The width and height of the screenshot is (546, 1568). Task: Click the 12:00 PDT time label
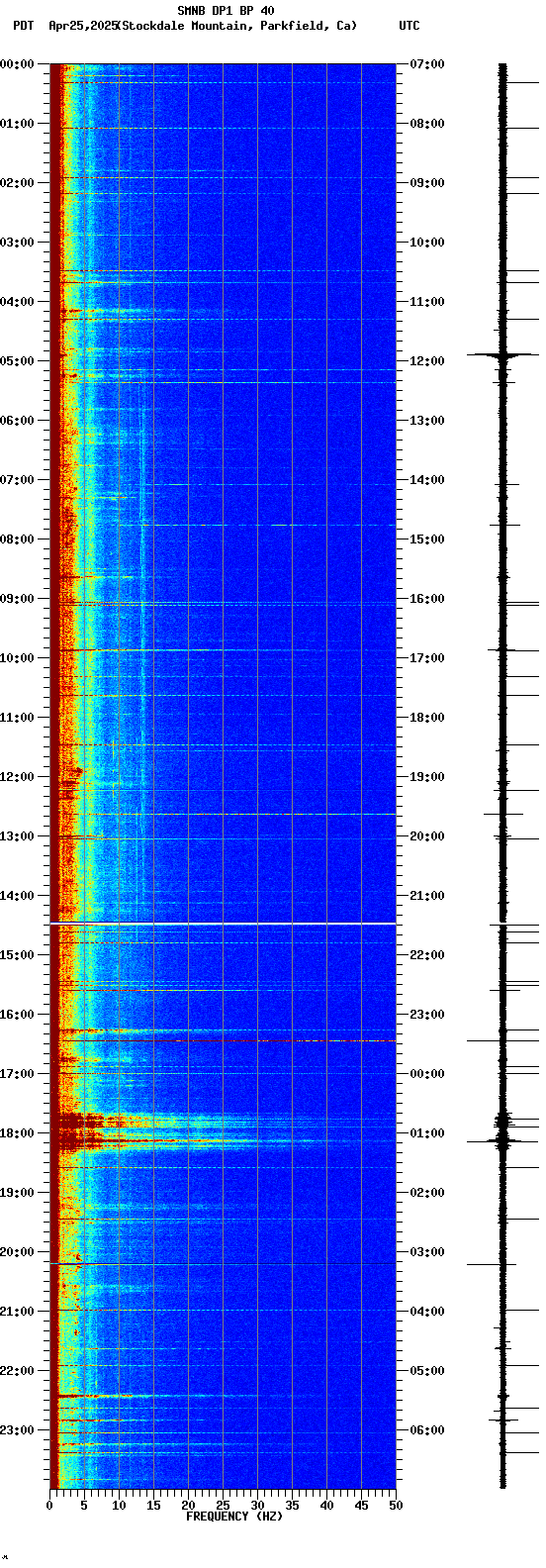[x=17, y=777]
